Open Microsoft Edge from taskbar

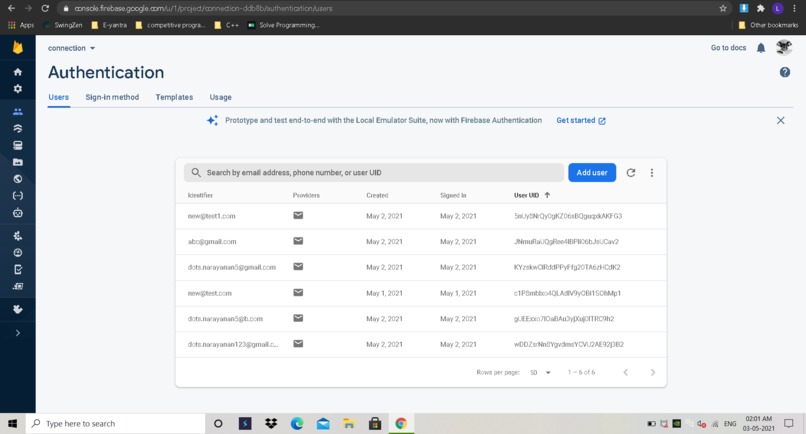pos(297,424)
